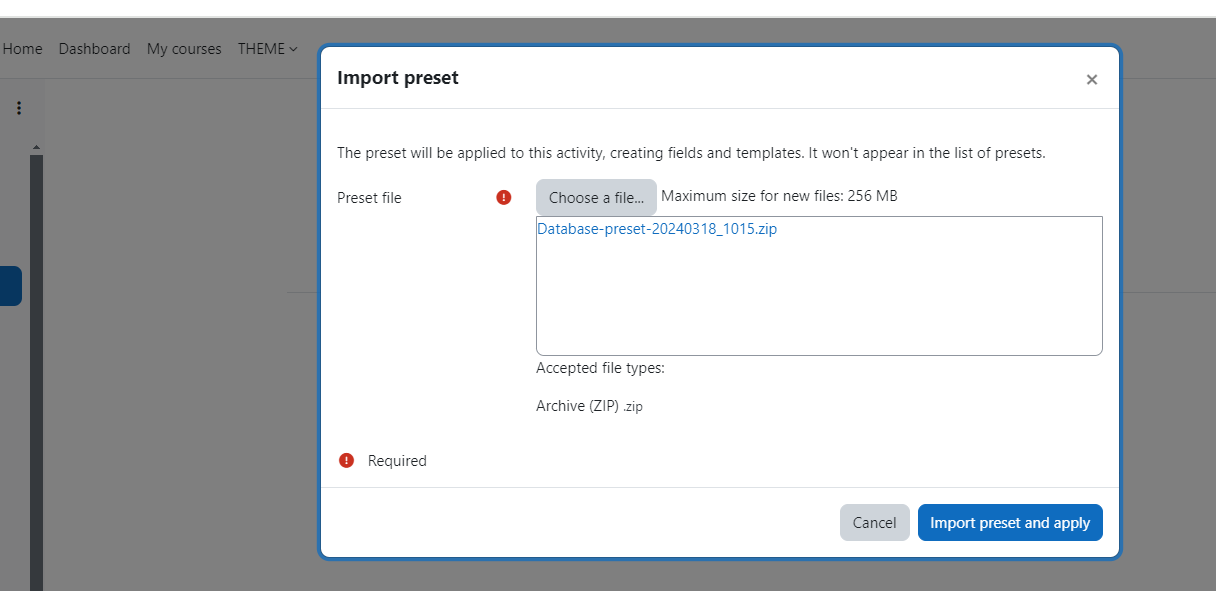Screen dimensions: 1216x591
Task: Click the red required icon beside Preset file
Action: coord(504,197)
